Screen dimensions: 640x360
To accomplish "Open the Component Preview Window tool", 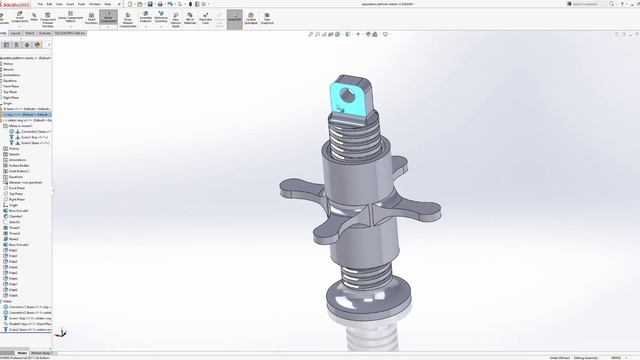I will (x=48, y=19).
